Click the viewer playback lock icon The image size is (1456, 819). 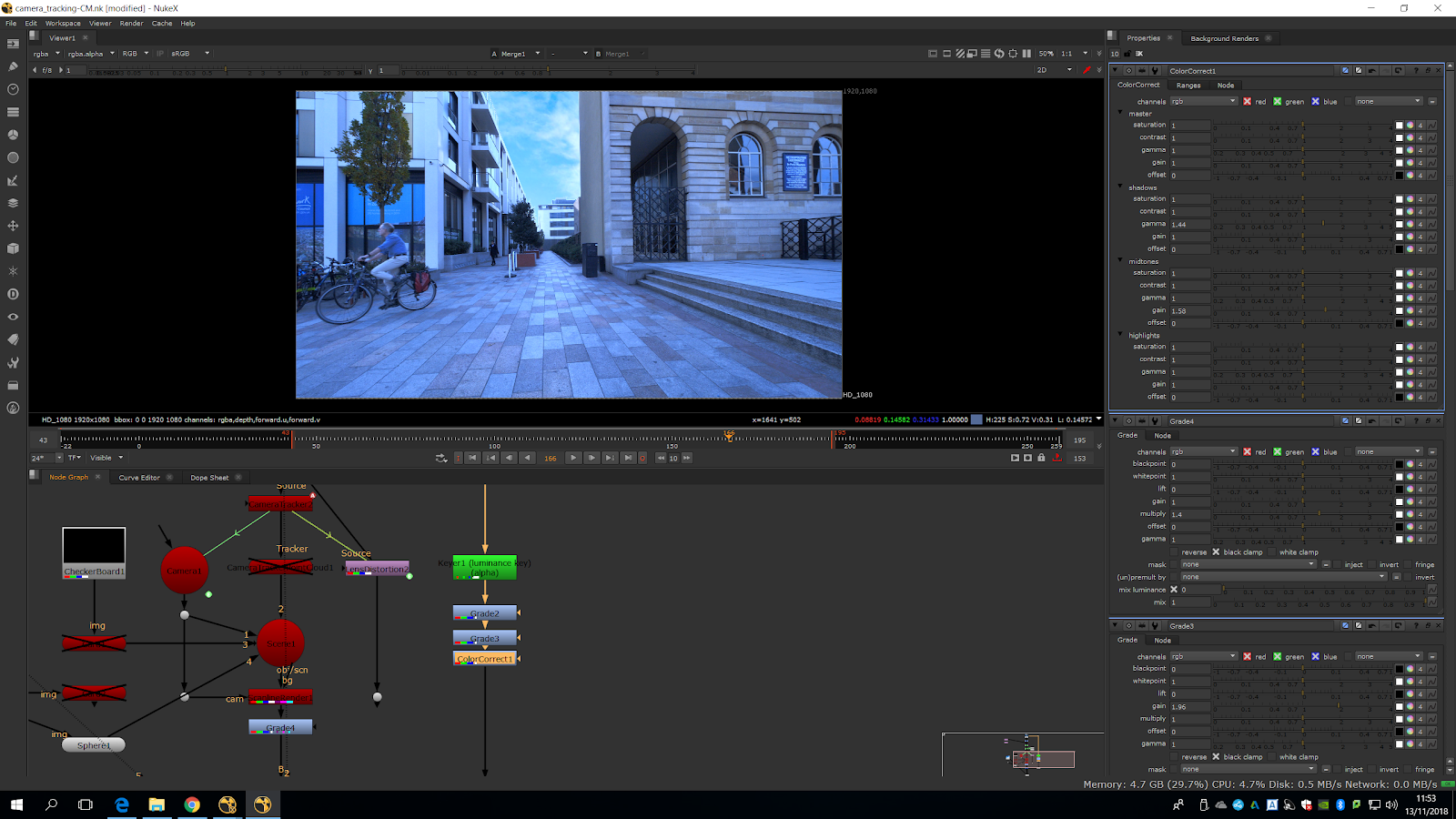(1041, 458)
